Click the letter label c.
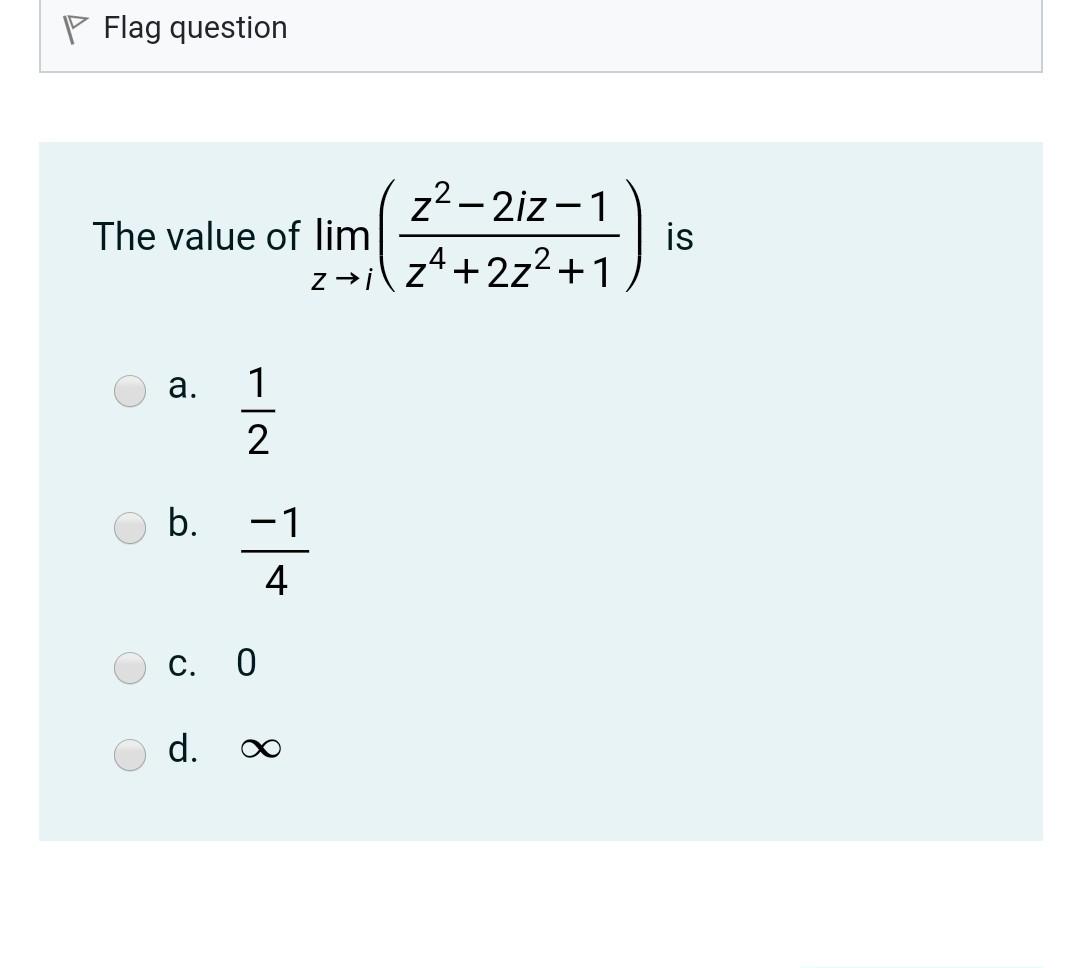The width and height of the screenshot is (1080, 968). pos(181,664)
